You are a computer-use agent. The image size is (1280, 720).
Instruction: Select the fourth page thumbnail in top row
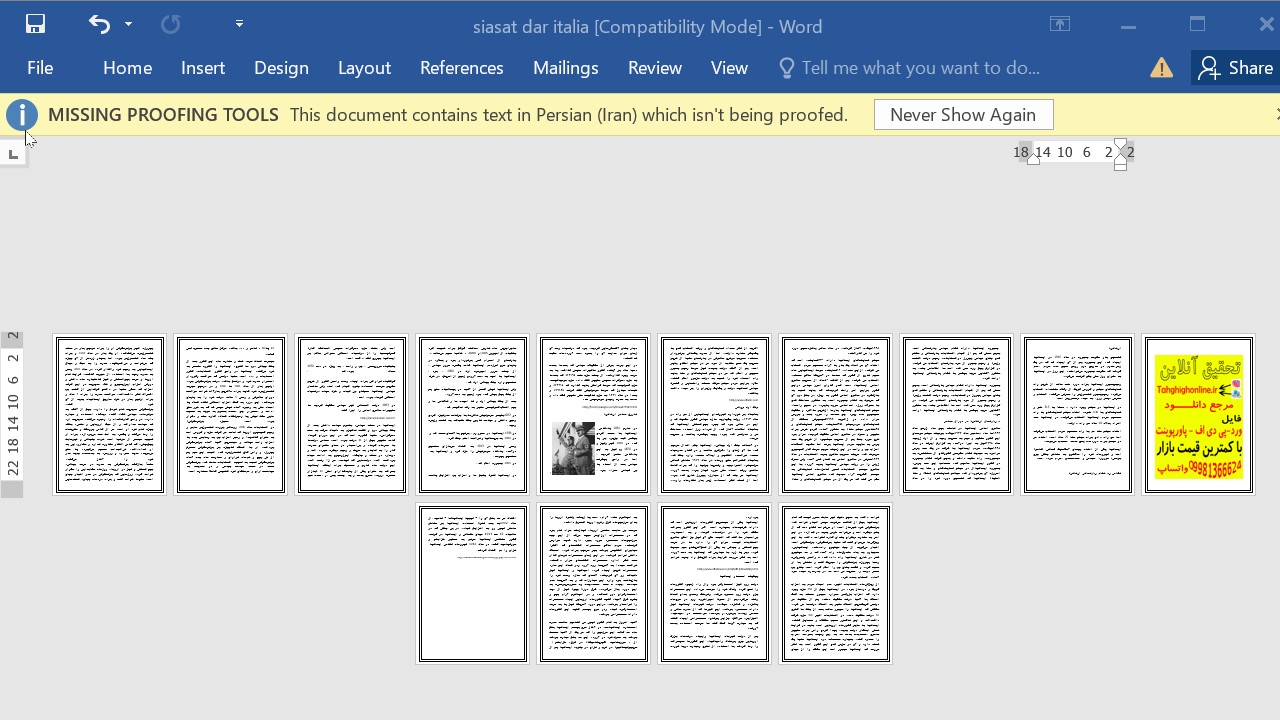coord(473,415)
